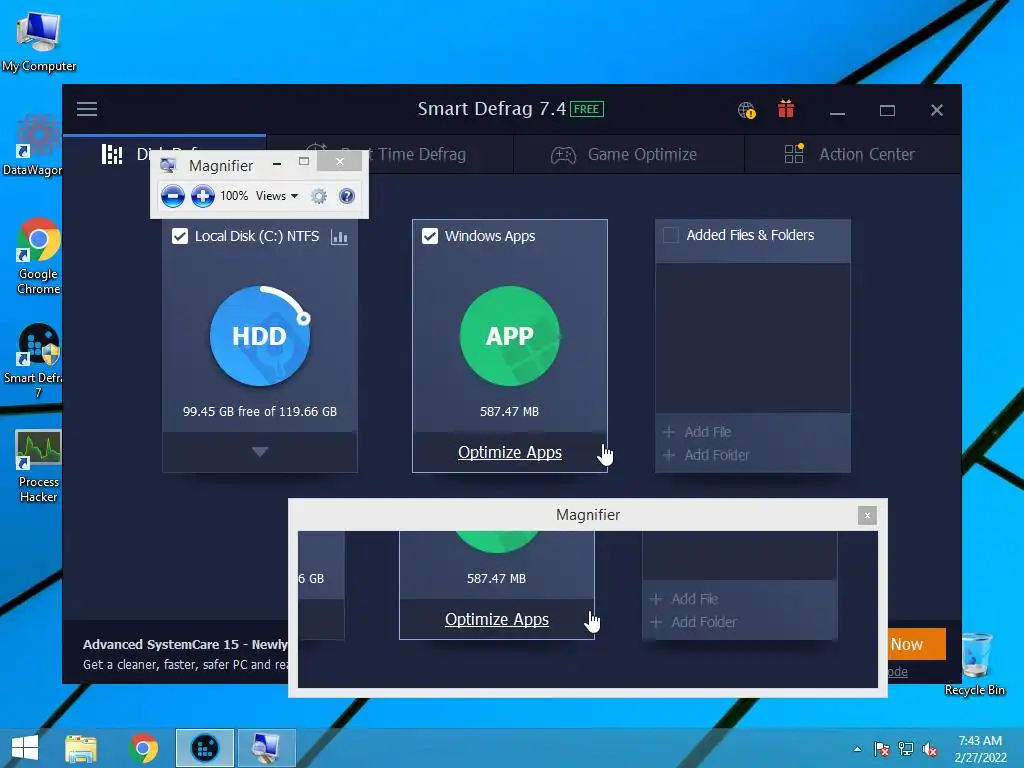This screenshot has width=1024, height=768.
Task: Open the DataWagon desktop shortcut
Action: pos(33,146)
